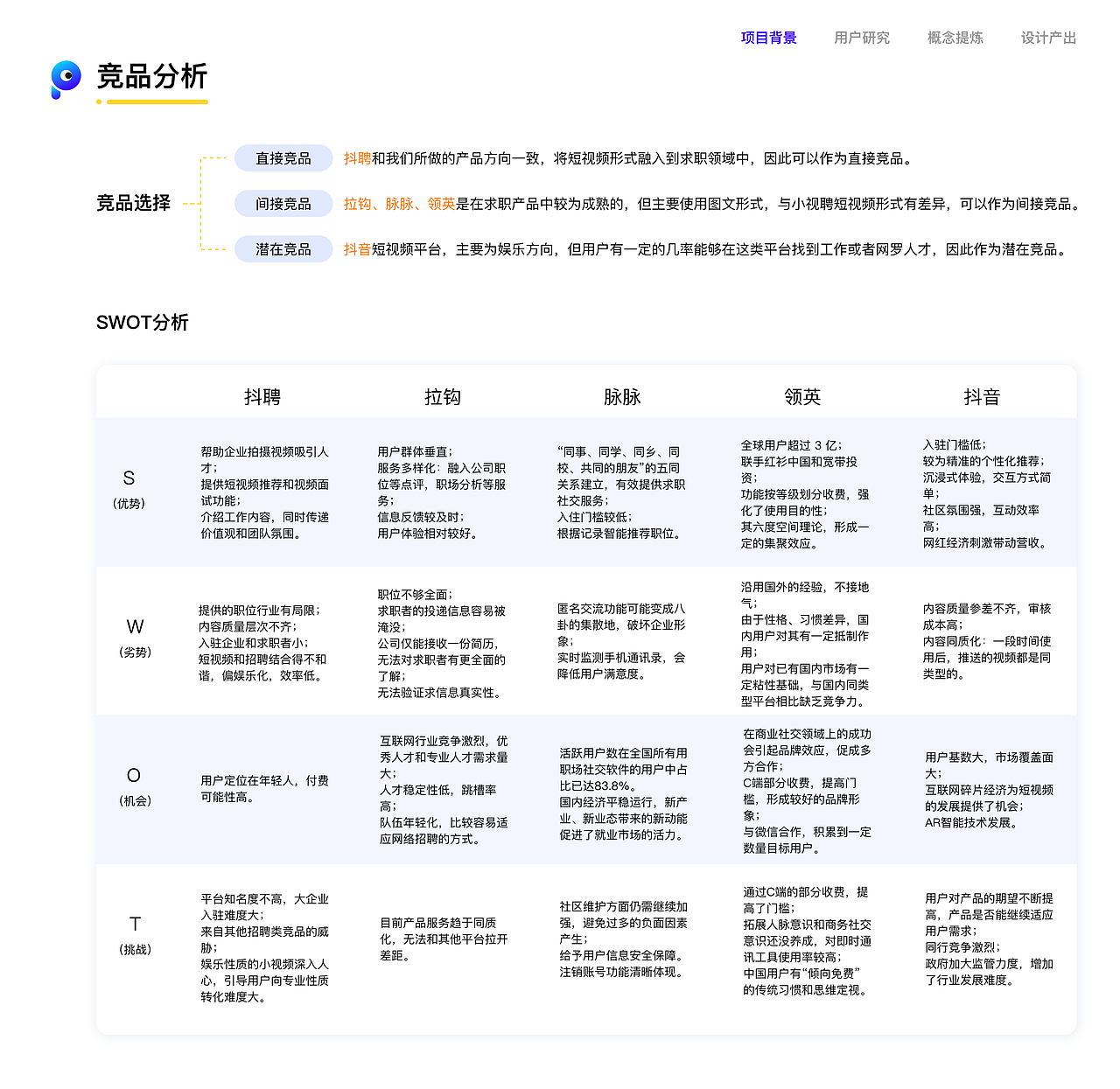Open the 项目背景 tab

[768, 38]
